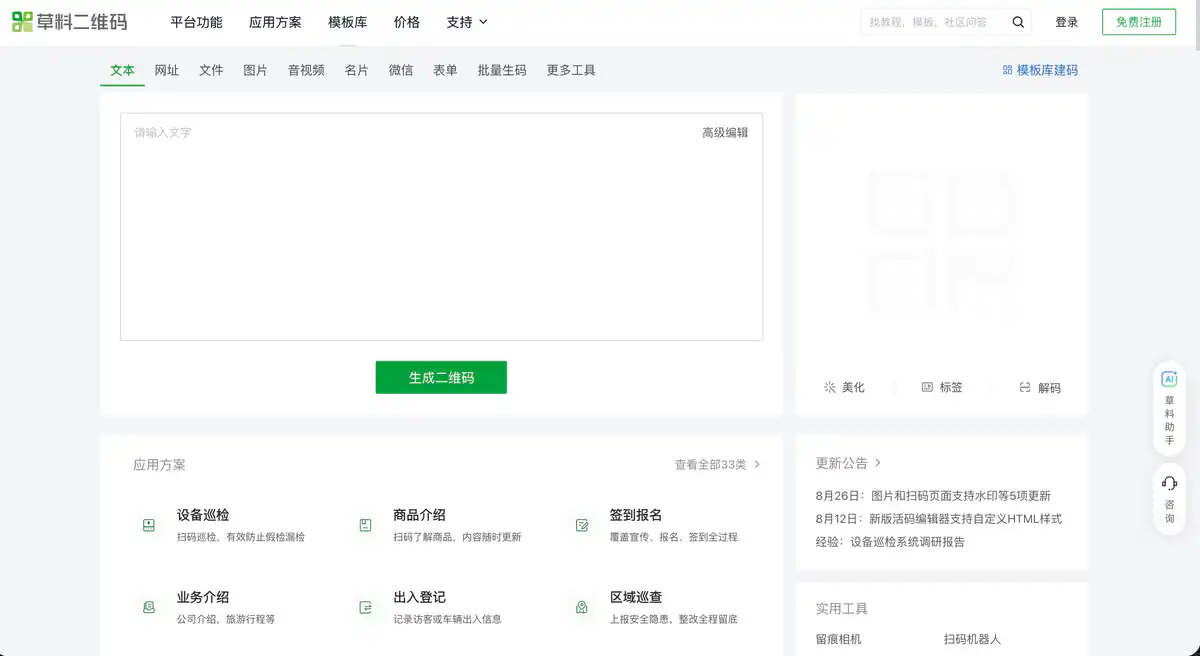Viewport: 1200px width, 656px height.
Task: Focus the 请输入文字 text area
Action: coord(441,227)
